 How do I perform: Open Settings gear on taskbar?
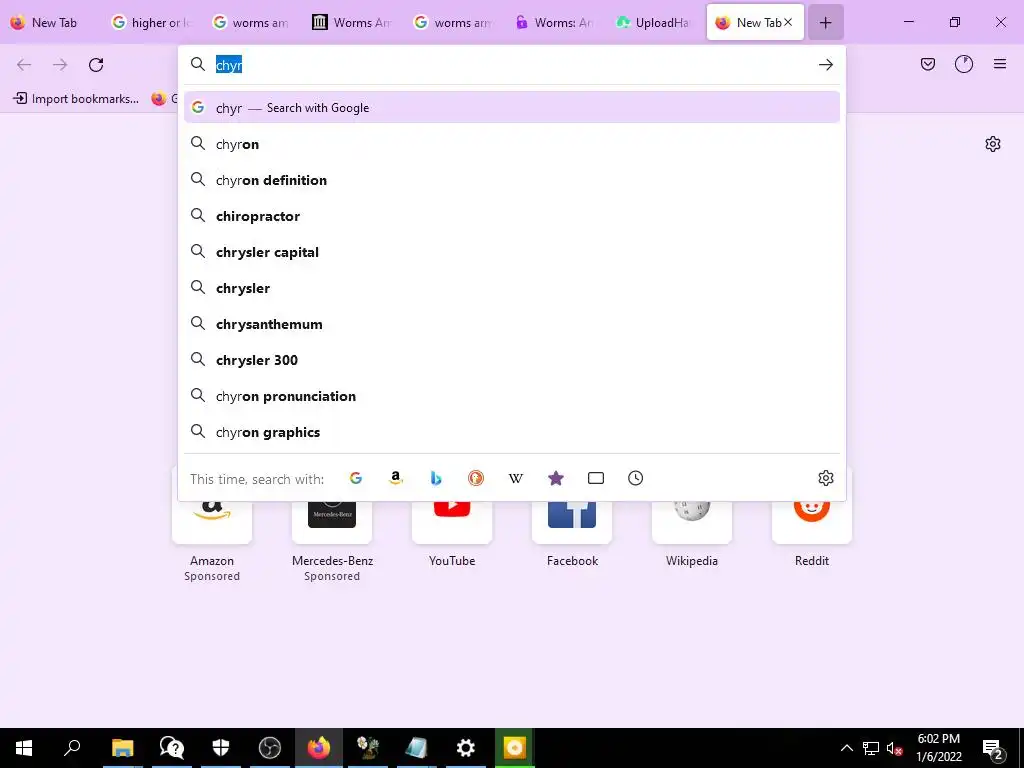point(466,748)
